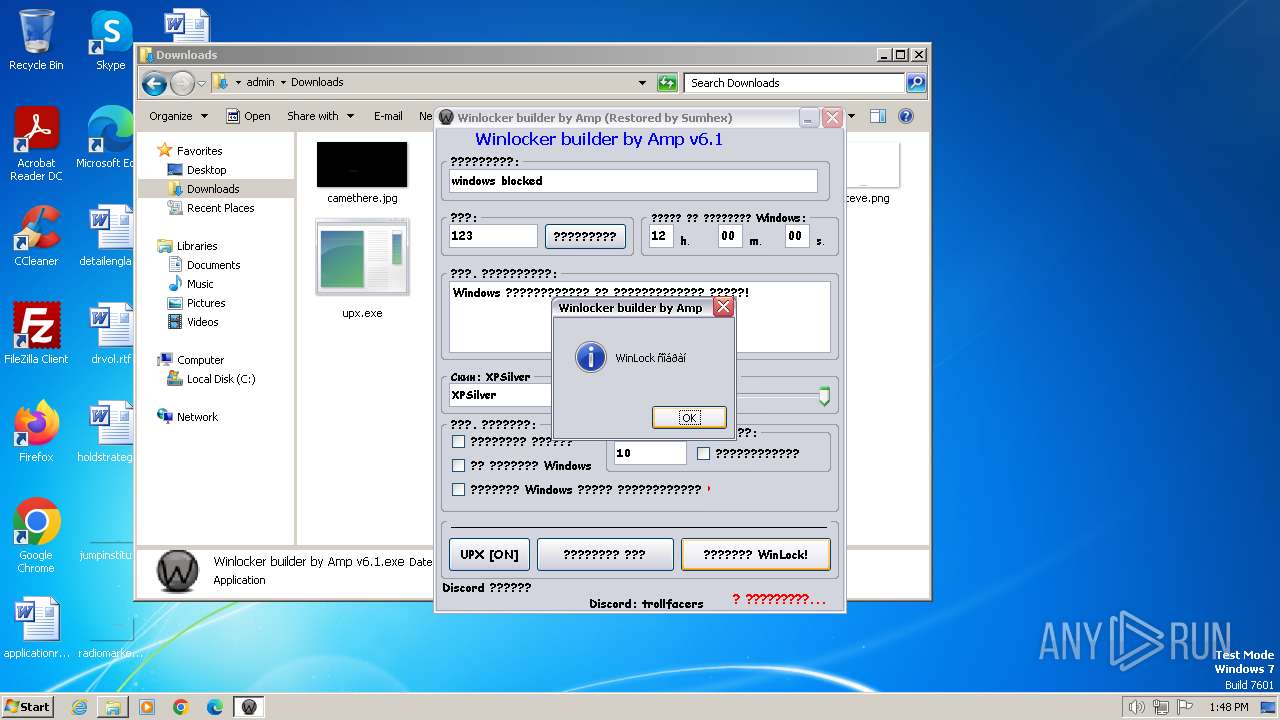Click the search magnifier icon
1280x720 pixels.
(x=916, y=83)
